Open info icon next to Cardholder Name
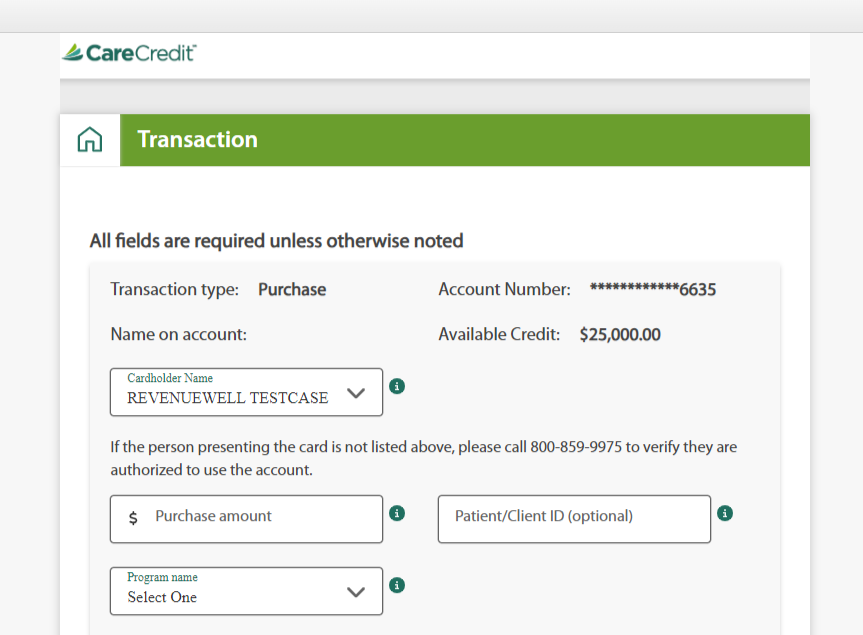 tap(397, 386)
